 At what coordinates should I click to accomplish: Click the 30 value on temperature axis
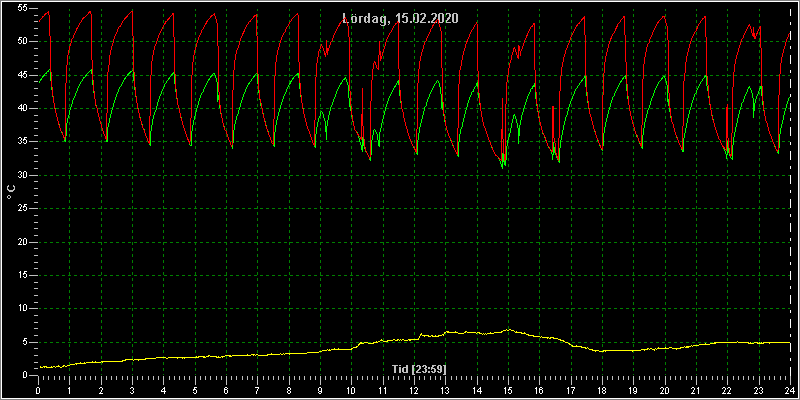click(x=21, y=176)
